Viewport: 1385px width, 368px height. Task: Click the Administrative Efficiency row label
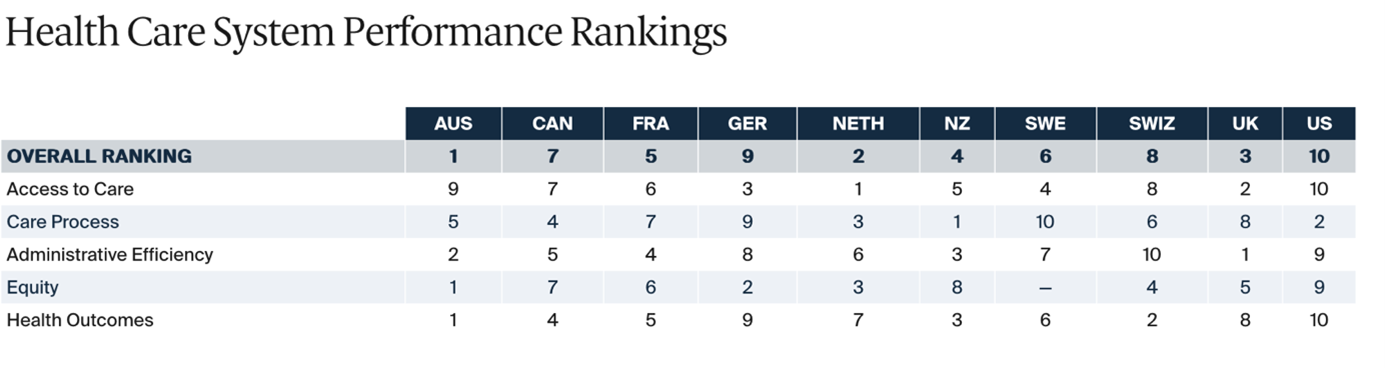point(110,255)
